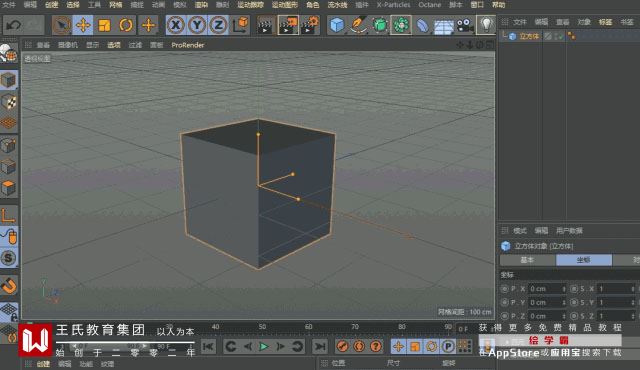Open the green array/cloner flower icon
Viewport: 640px width, 370px height.
(x=401, y=25)
